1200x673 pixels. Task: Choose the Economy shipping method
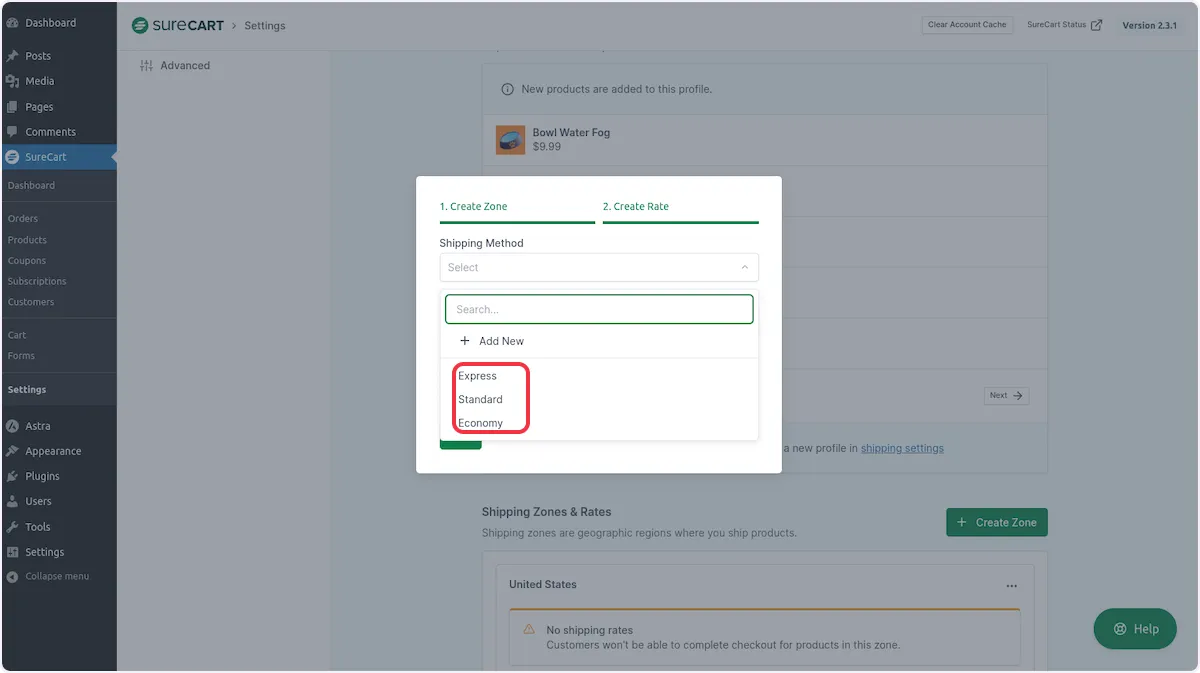click(x=480, y=423)
